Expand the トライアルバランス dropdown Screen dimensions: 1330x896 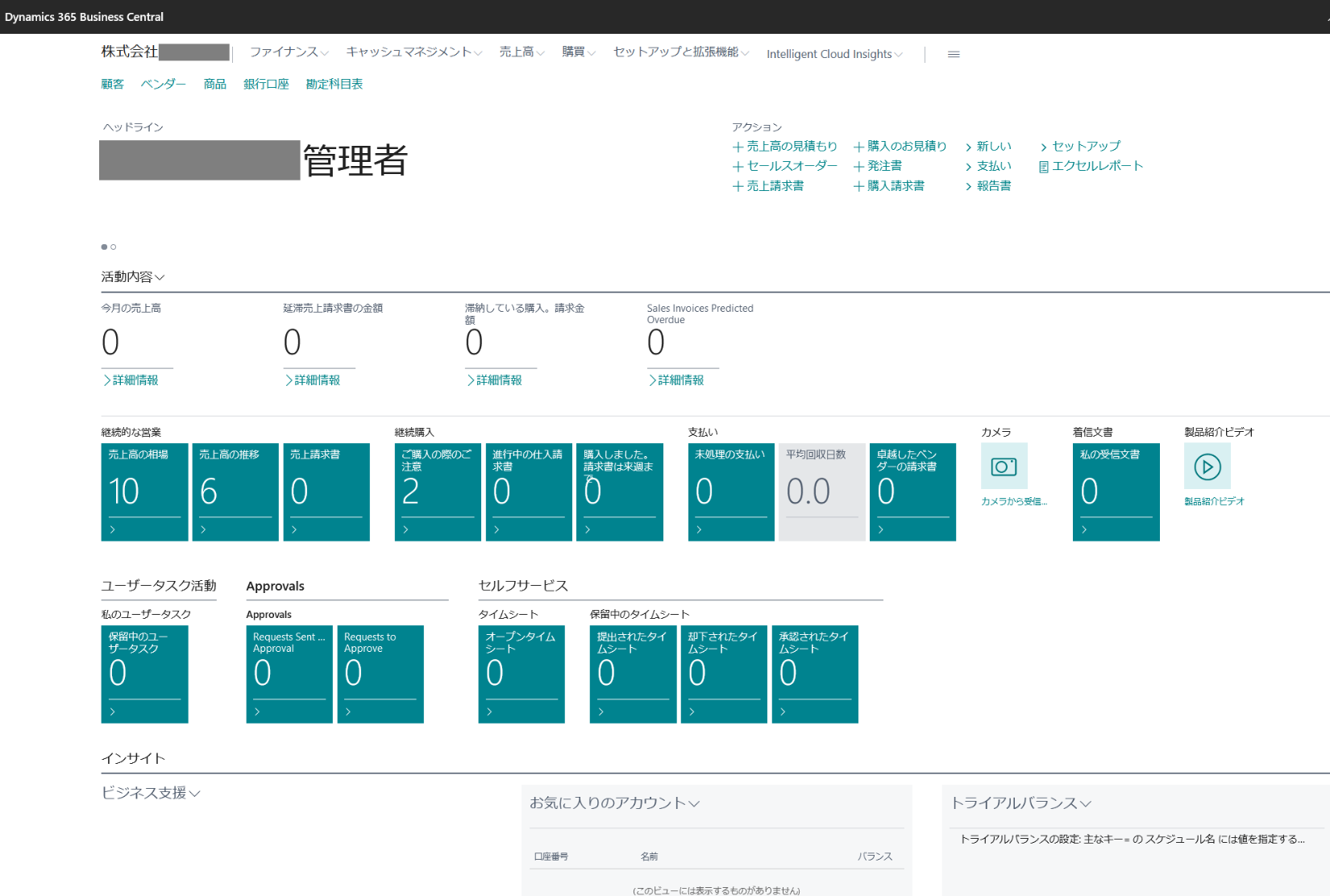coord(1086,803)
